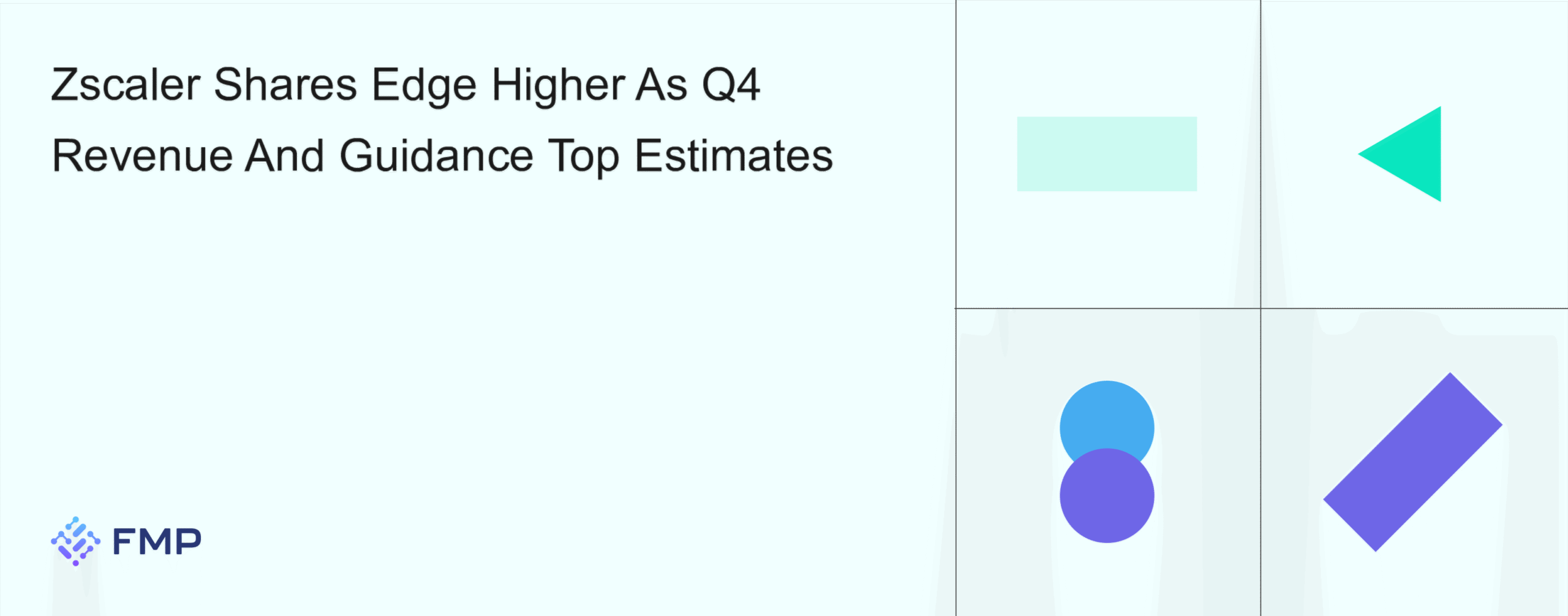Viewport: 1568px width, 616px height.
Task: Click the pale teal horizontal rectangle
Action: pos(1107,154)
